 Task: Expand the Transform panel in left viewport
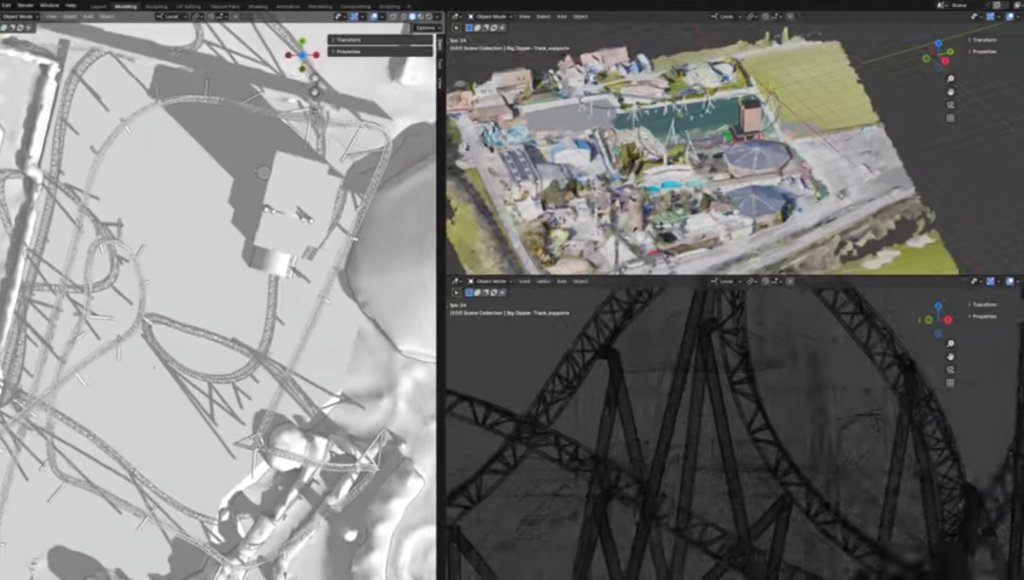point(380,40)
